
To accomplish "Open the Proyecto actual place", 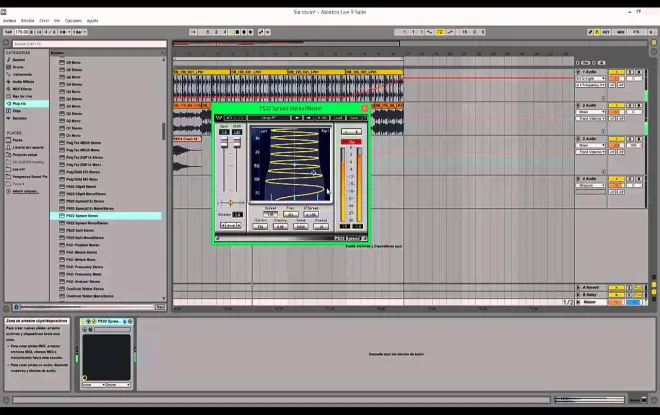I will (x=24, y=154).
